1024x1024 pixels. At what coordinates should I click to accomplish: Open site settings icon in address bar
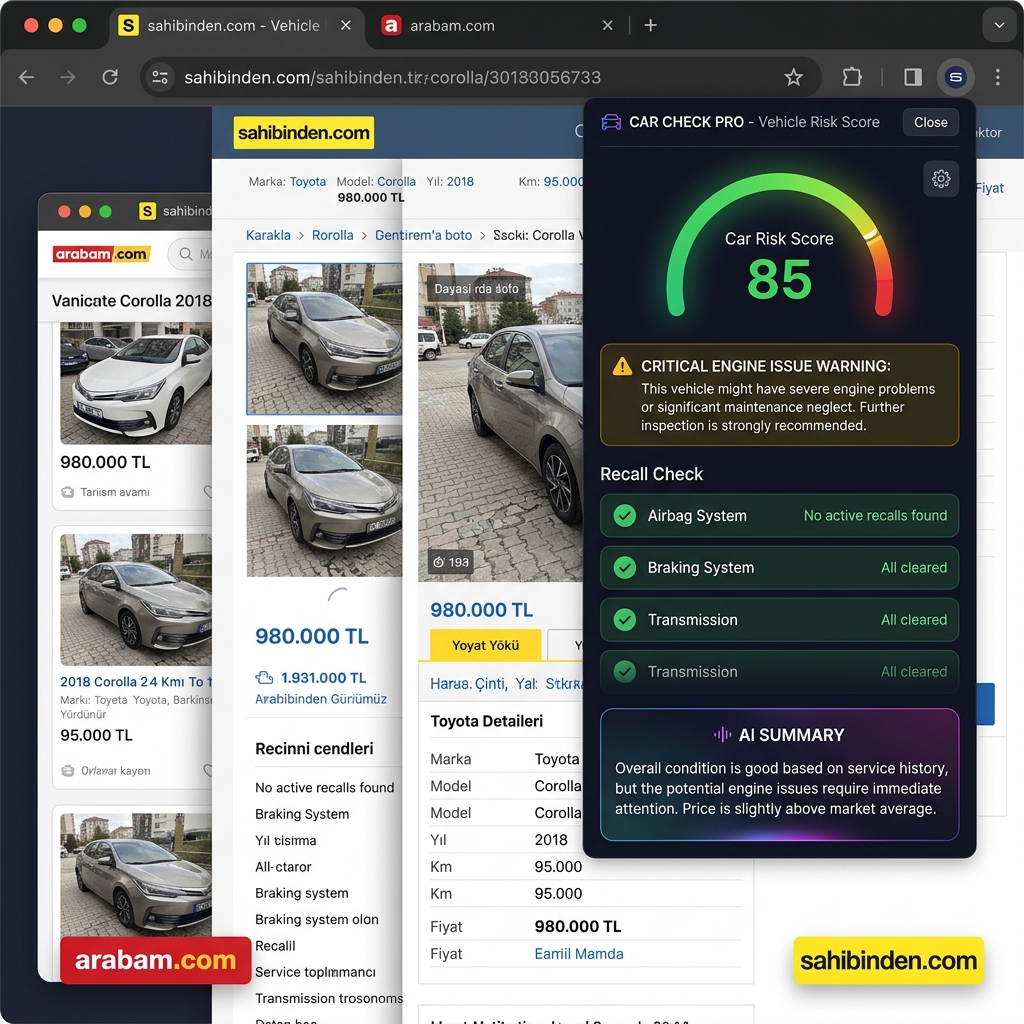pyautogui.click(x=160, y=78)
